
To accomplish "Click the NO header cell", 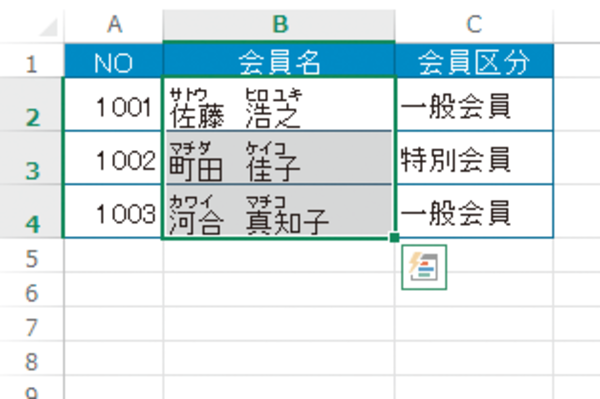I will click(x=114, y=61).
